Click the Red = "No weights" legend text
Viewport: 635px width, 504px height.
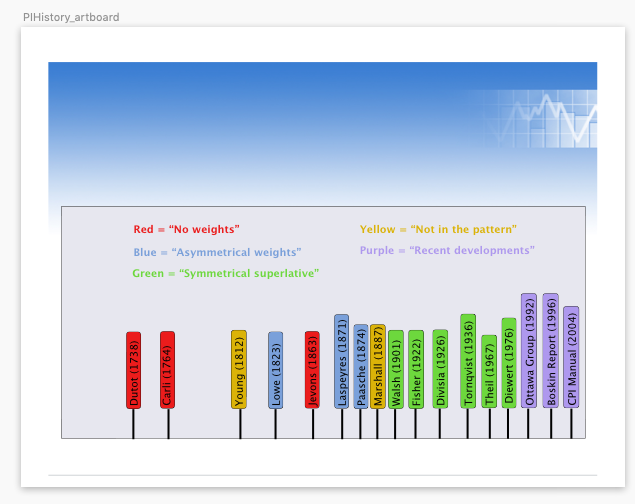pyautogui.click(x=186, y=230)
